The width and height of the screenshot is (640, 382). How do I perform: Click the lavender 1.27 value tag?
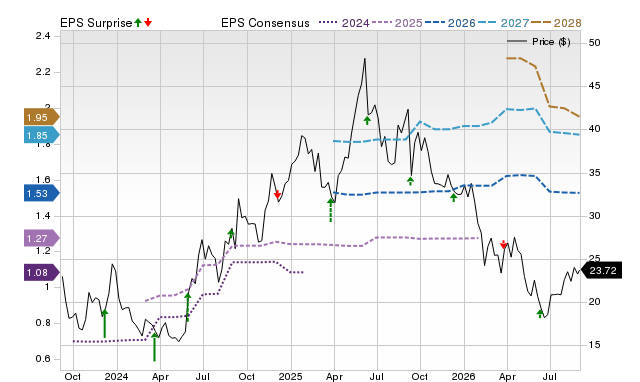pyautogui.click(x=42, y=238)
